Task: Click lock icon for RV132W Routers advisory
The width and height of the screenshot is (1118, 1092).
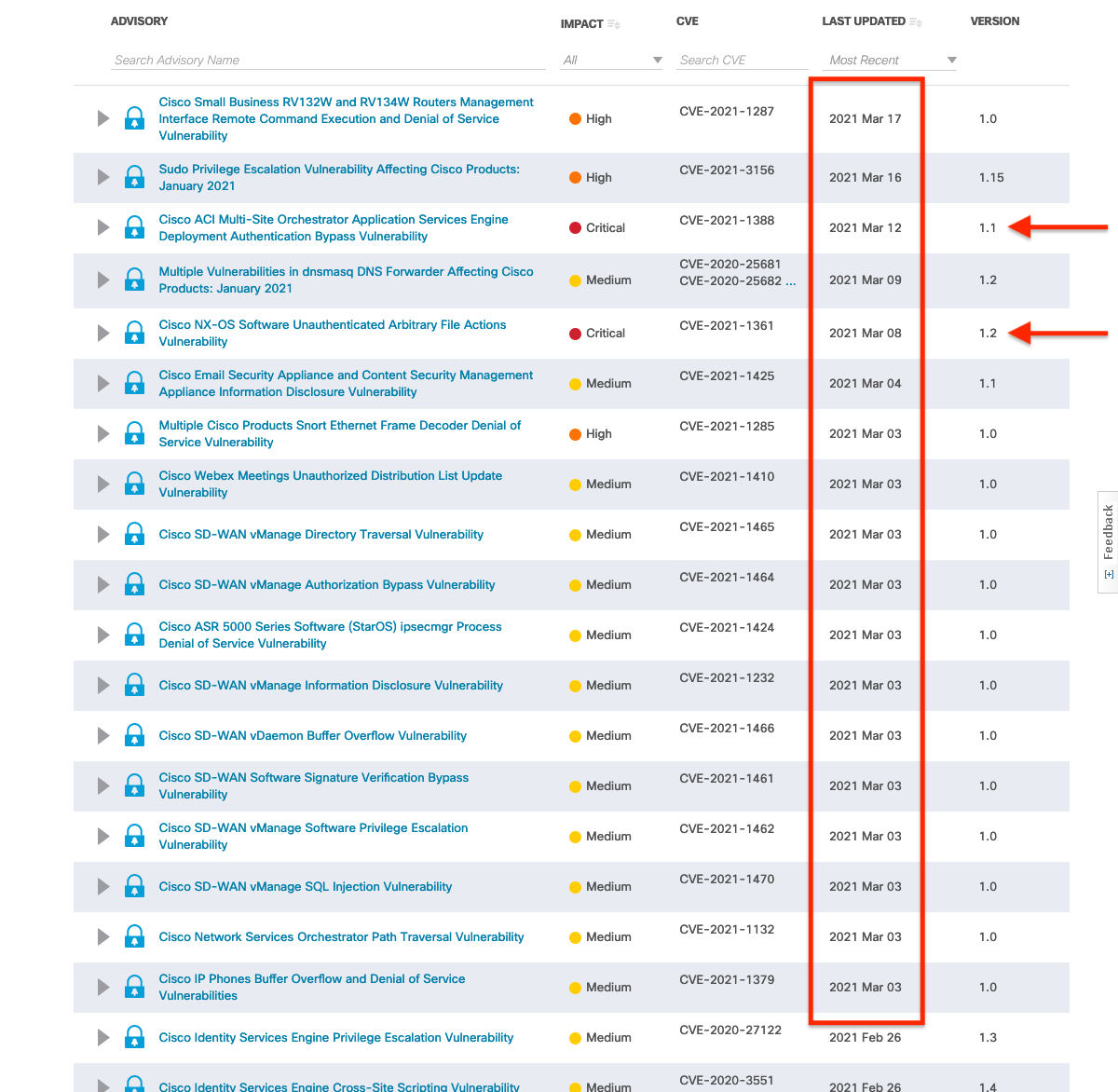Action: click(x=135, y=118)
